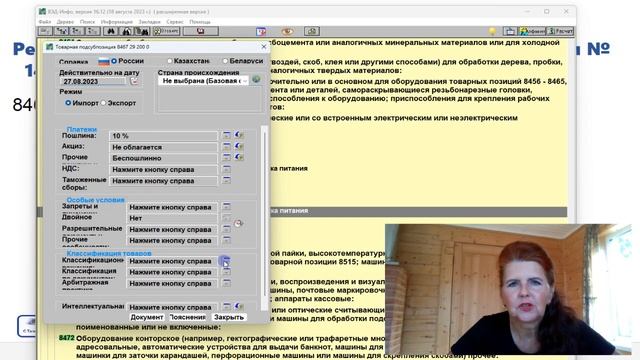Select the Казахстан radio button
Screen dimensions: 640x360
click(170, 61)
